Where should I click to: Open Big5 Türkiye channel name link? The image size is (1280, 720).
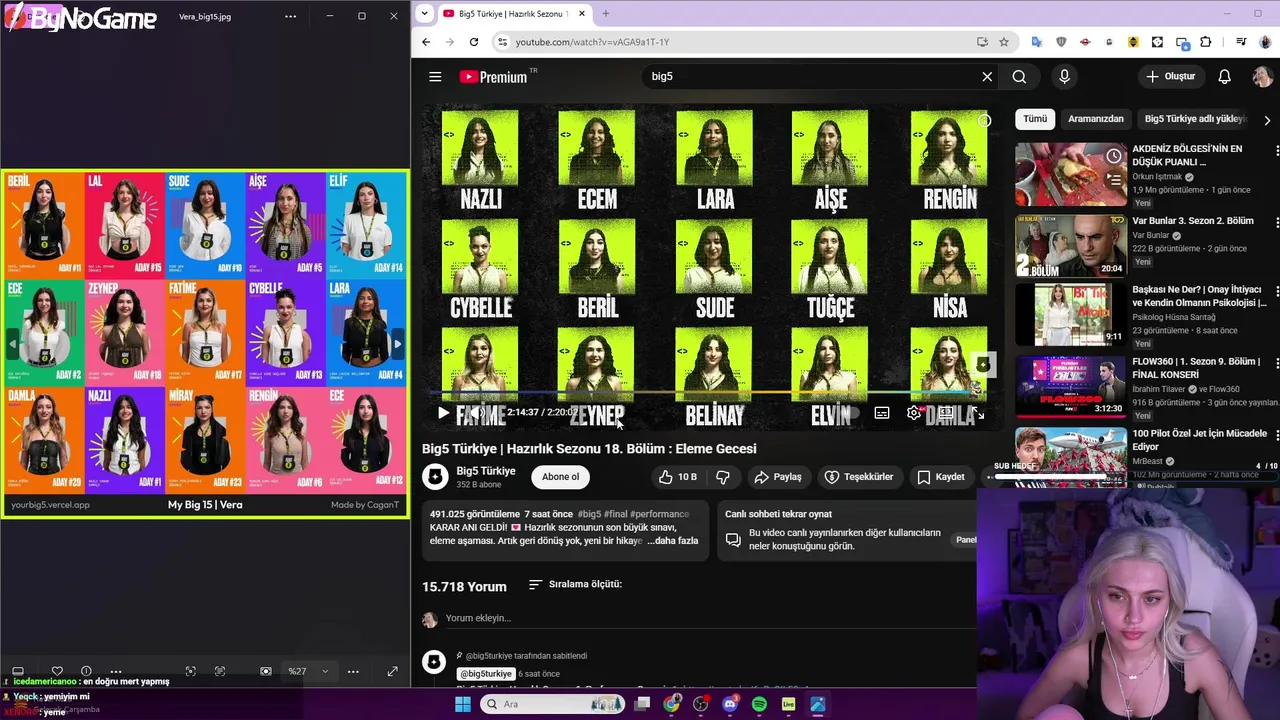486,471
